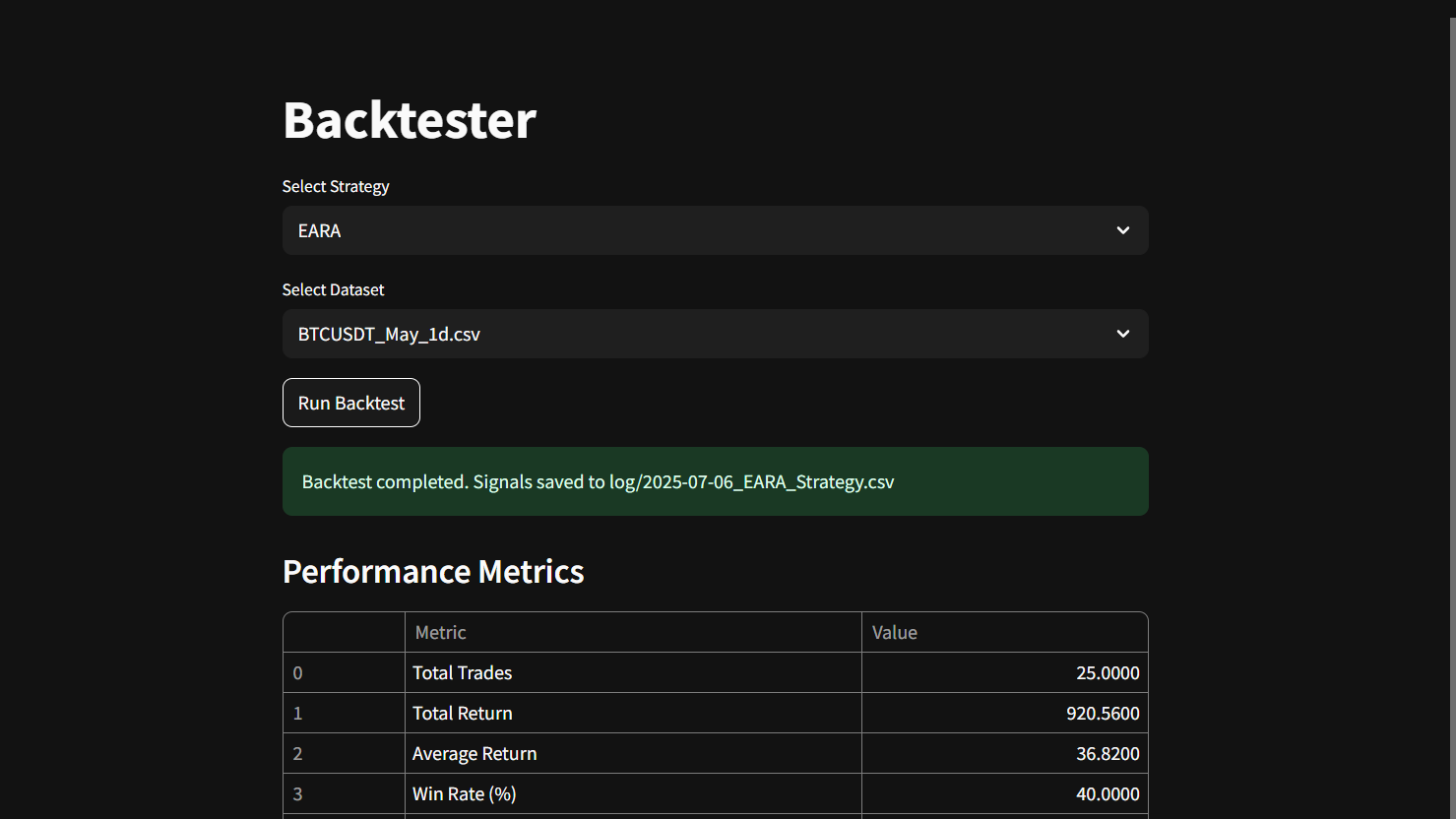This screenshot has height=819, width=1456.
Task: Expand the strategy selector chevron arrow
Action: [1122, 230]
